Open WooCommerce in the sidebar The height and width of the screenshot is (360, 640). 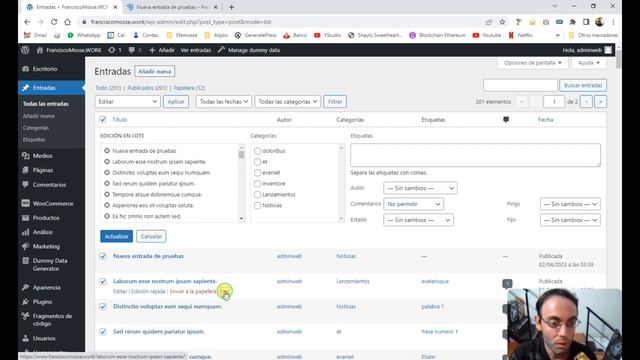click(53, 203)
